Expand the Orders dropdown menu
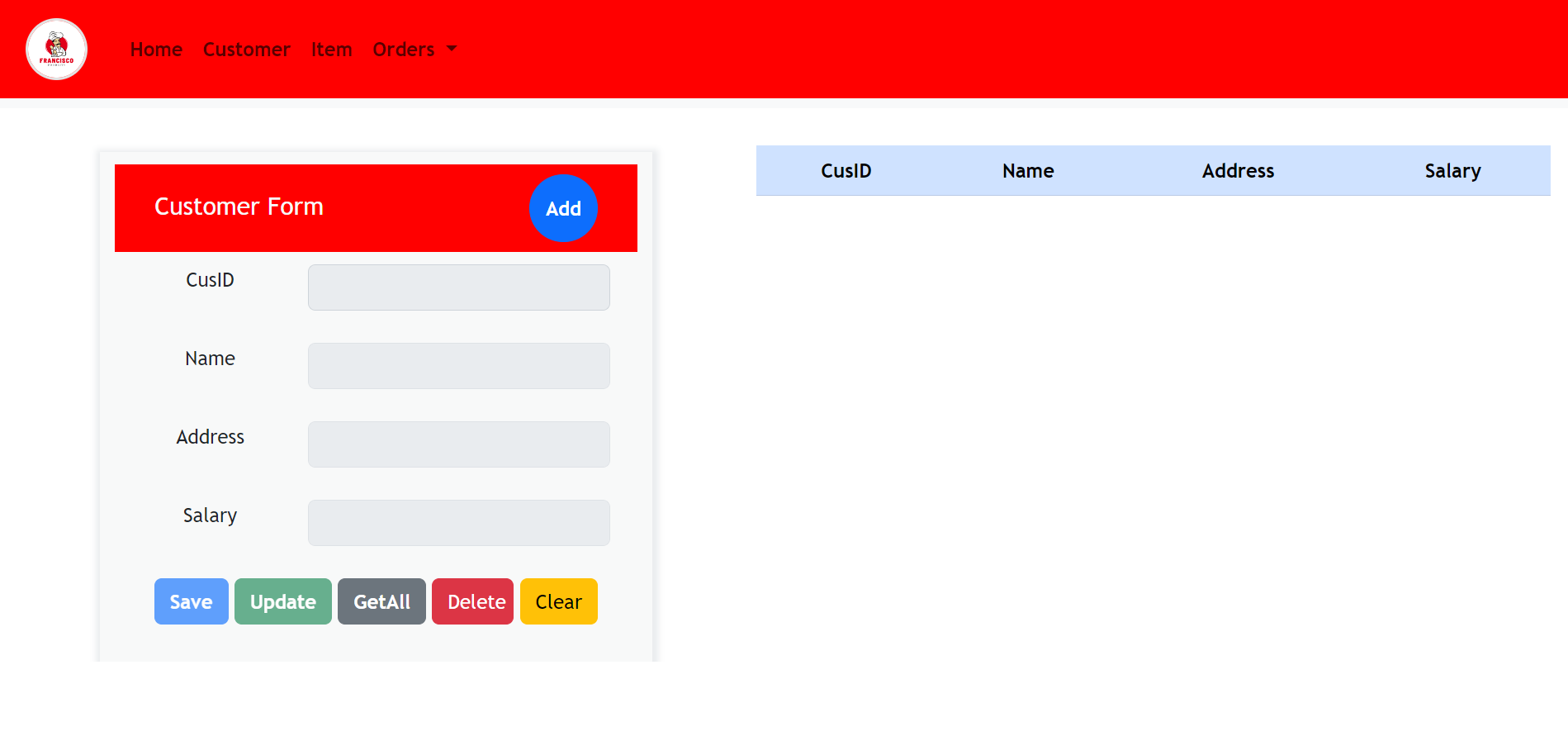The height and width of the screenshot is (741, 1568). 404,50
